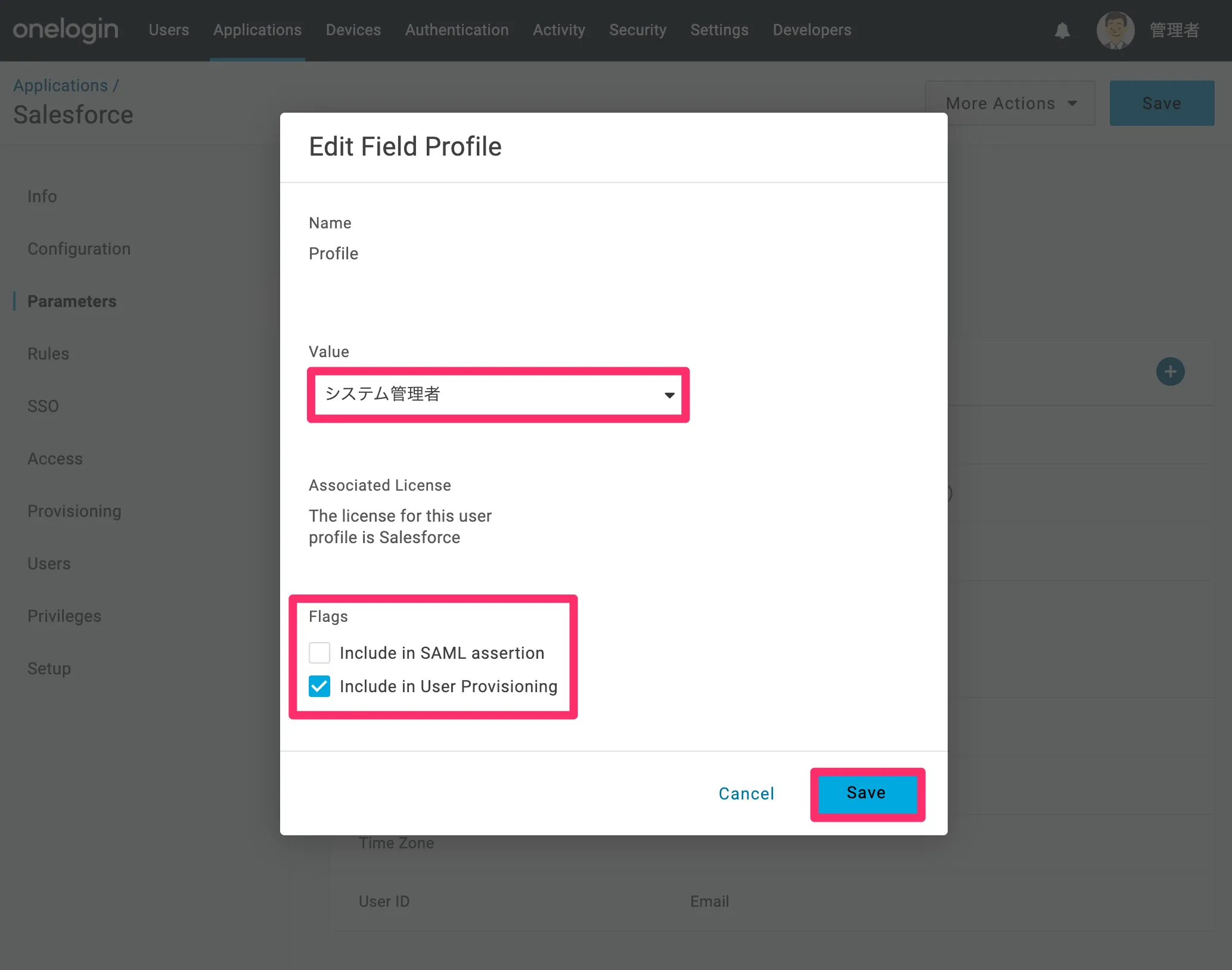Screen dimensions: 1232x970
Task: Enable Include in SAML assertion checkbox
Action: click(x=319, y=653)
